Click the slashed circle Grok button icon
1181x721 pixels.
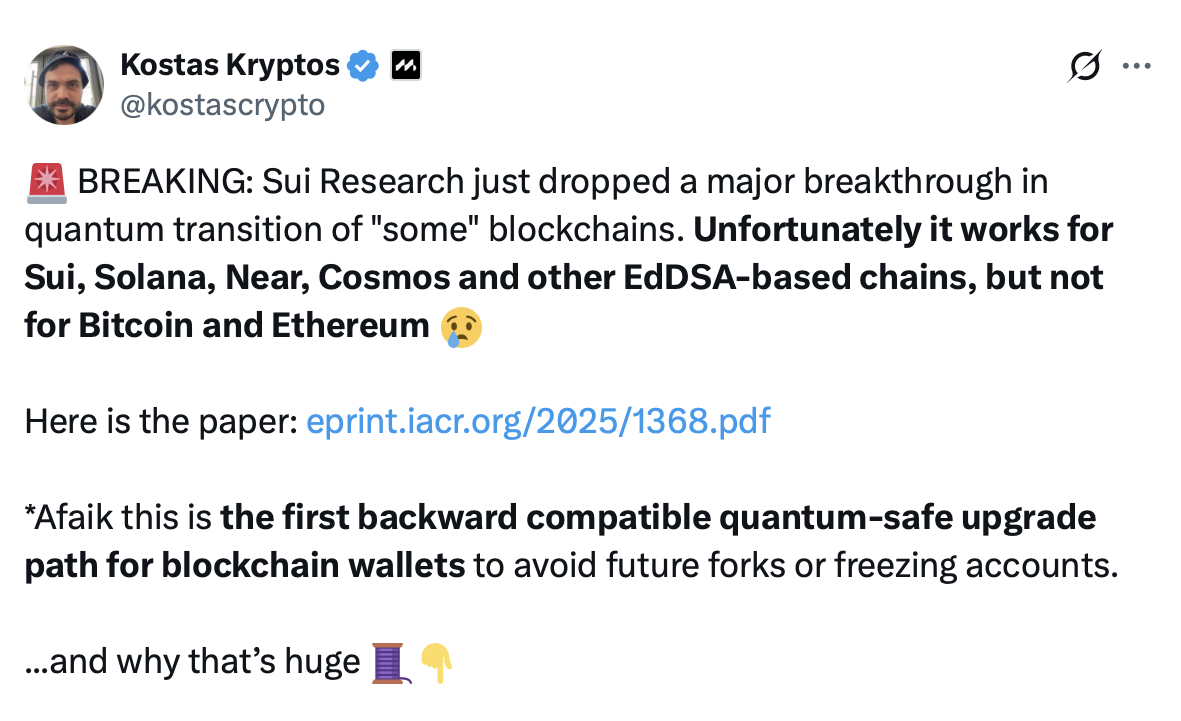pos(1083,64)
